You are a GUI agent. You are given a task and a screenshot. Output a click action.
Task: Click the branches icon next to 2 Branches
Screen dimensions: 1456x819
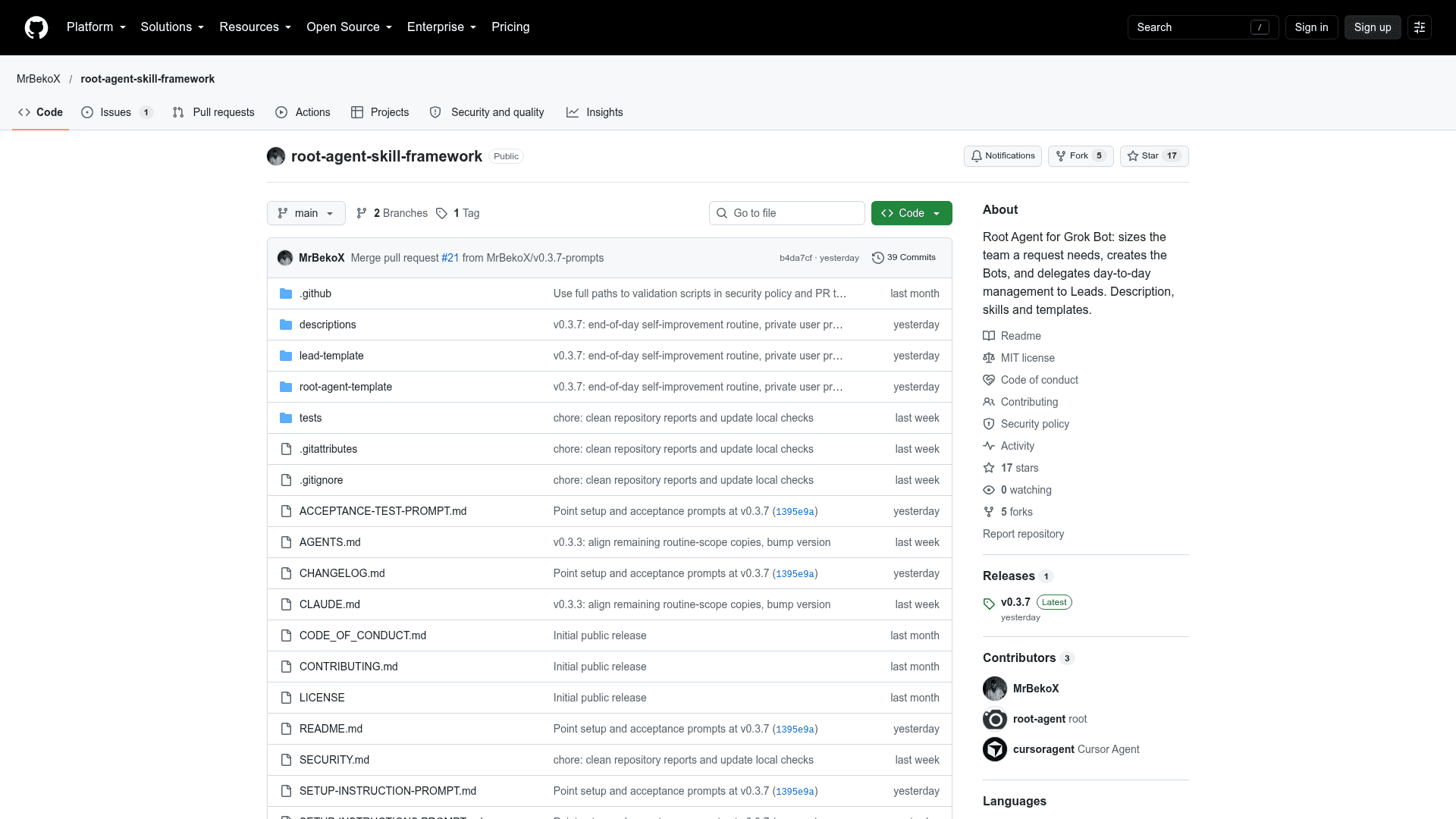pyautogui.click(x=362, y=213)
